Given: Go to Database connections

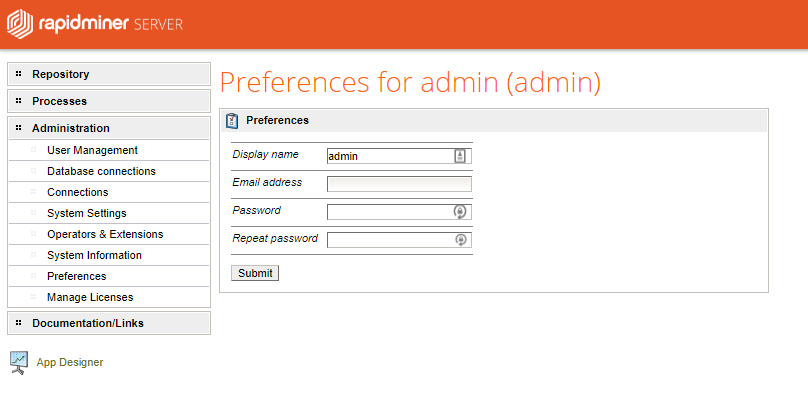Looking at the screenshot, I should [101, 171].
